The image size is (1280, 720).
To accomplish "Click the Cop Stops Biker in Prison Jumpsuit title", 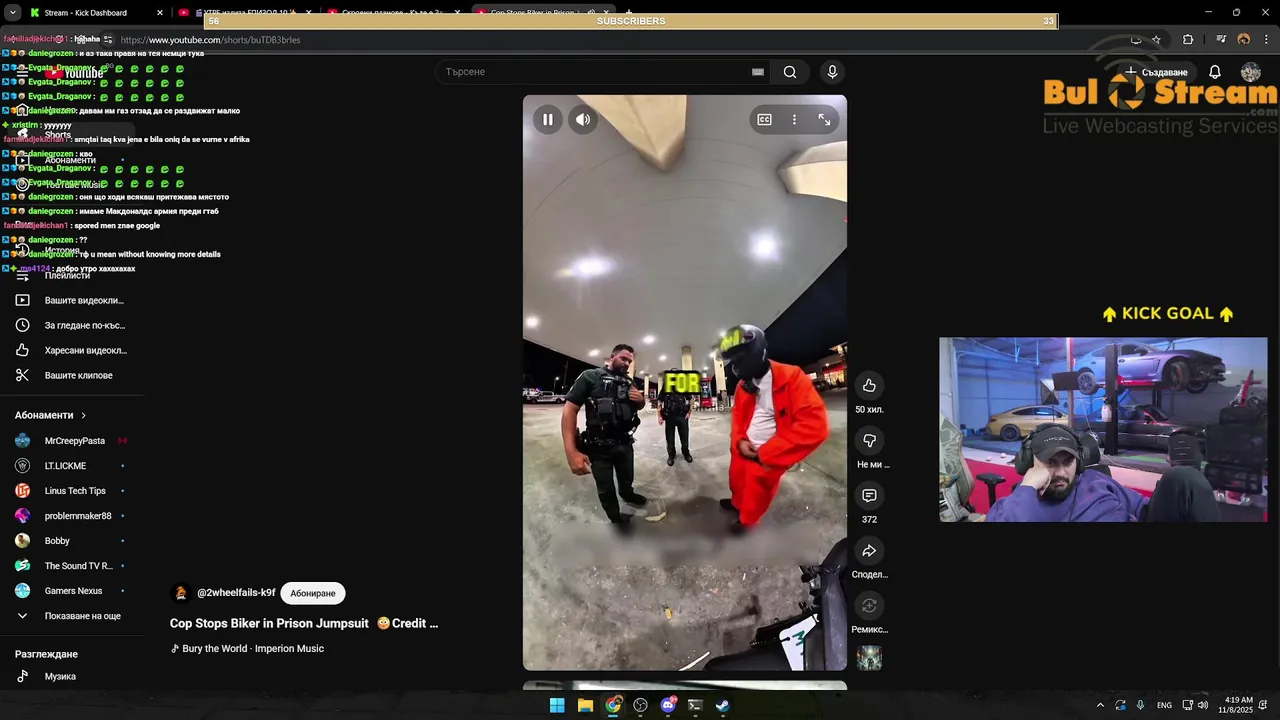I will [304, 623].
